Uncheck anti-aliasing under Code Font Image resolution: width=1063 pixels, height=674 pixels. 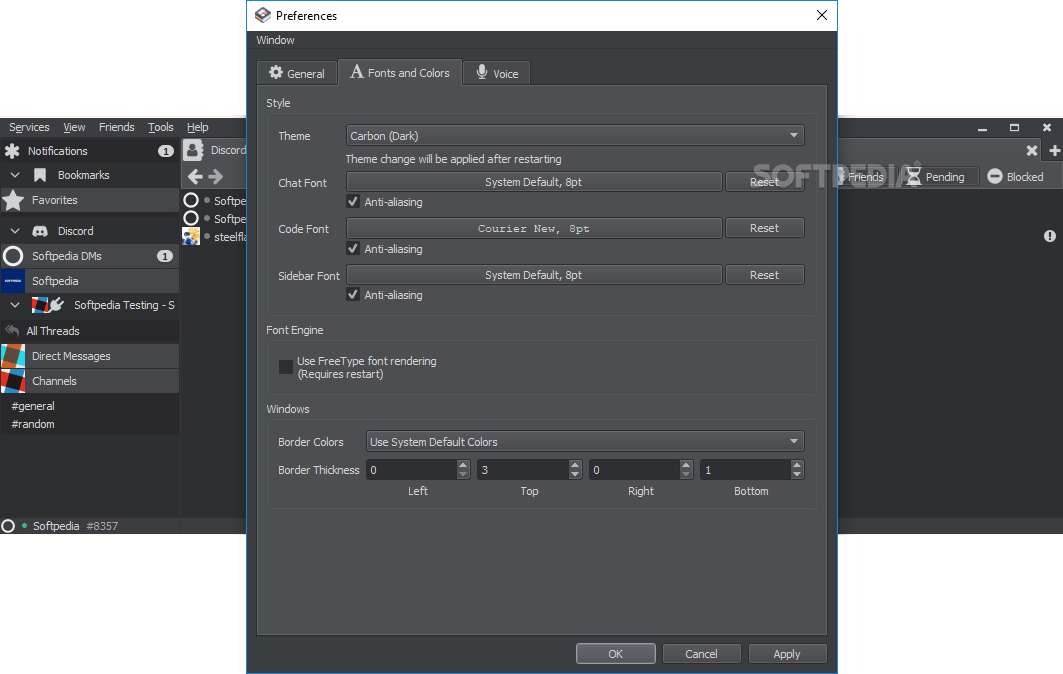(353, 248)
